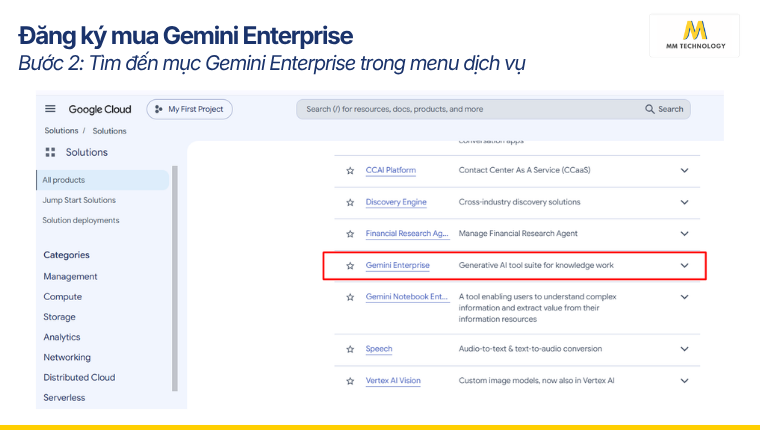Viewport: 760px width, 430px height.
Task: Click the Search magnifier button
Action: coord(664,109)
